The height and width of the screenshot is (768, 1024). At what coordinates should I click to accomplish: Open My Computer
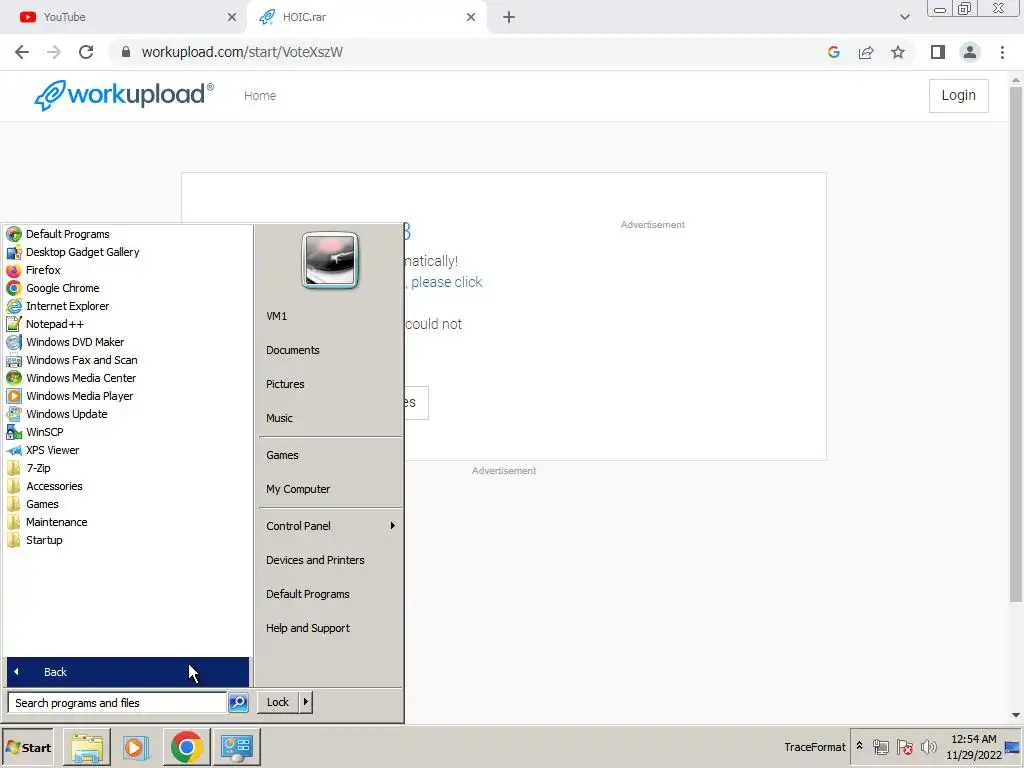pos(298,489)
